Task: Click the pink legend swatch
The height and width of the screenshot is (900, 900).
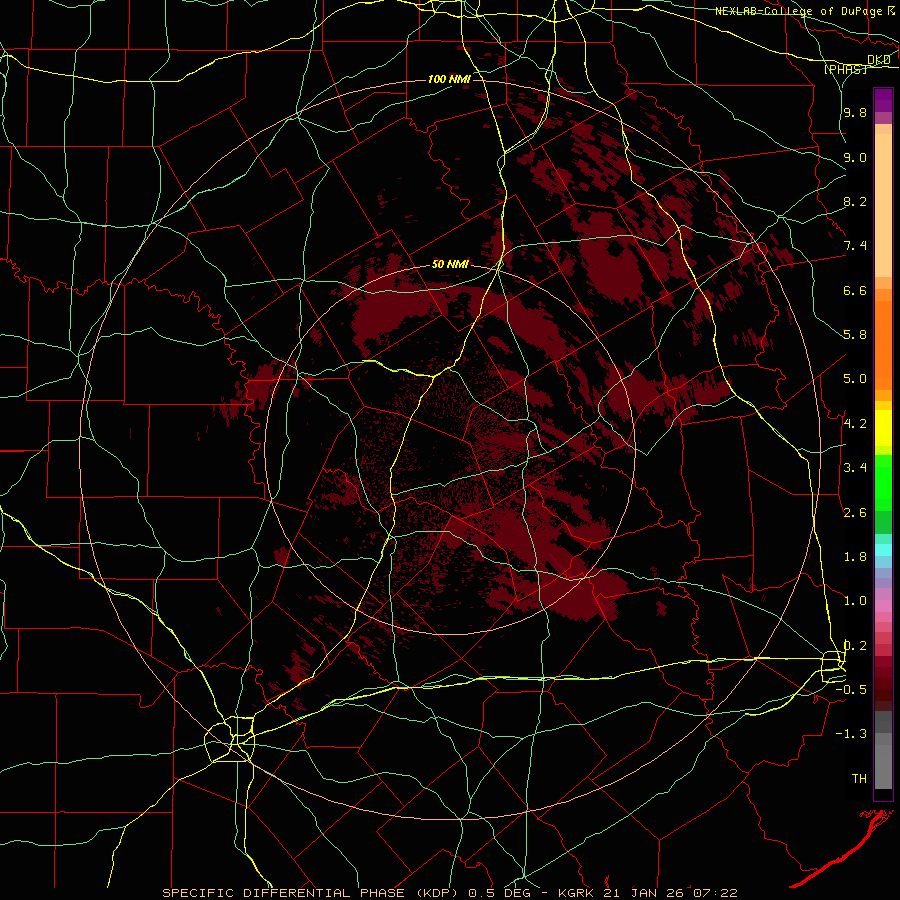Action: (x=883, y=606)
